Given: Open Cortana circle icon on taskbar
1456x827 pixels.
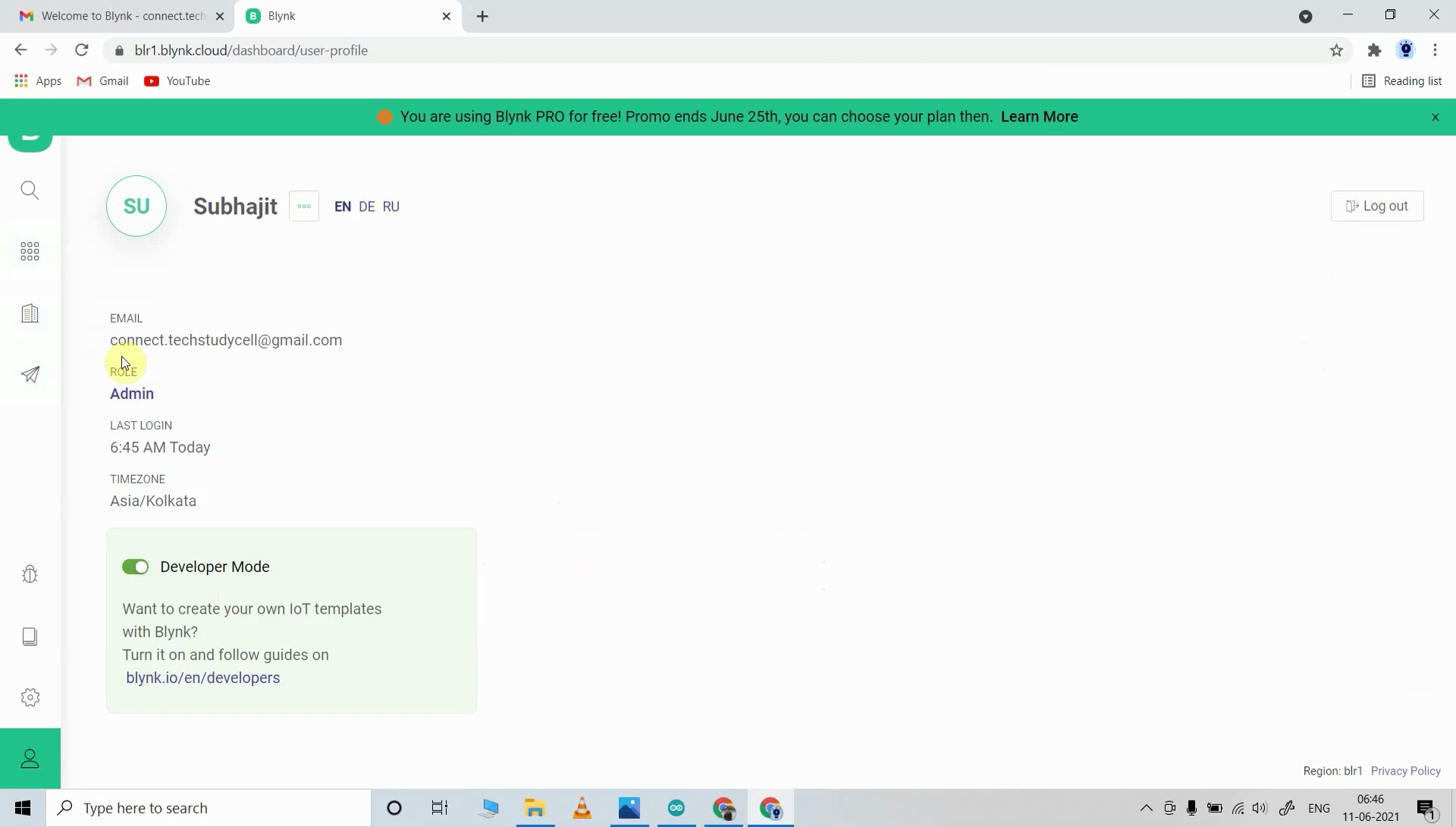Looking at the screenshot, I should [394, 808].
